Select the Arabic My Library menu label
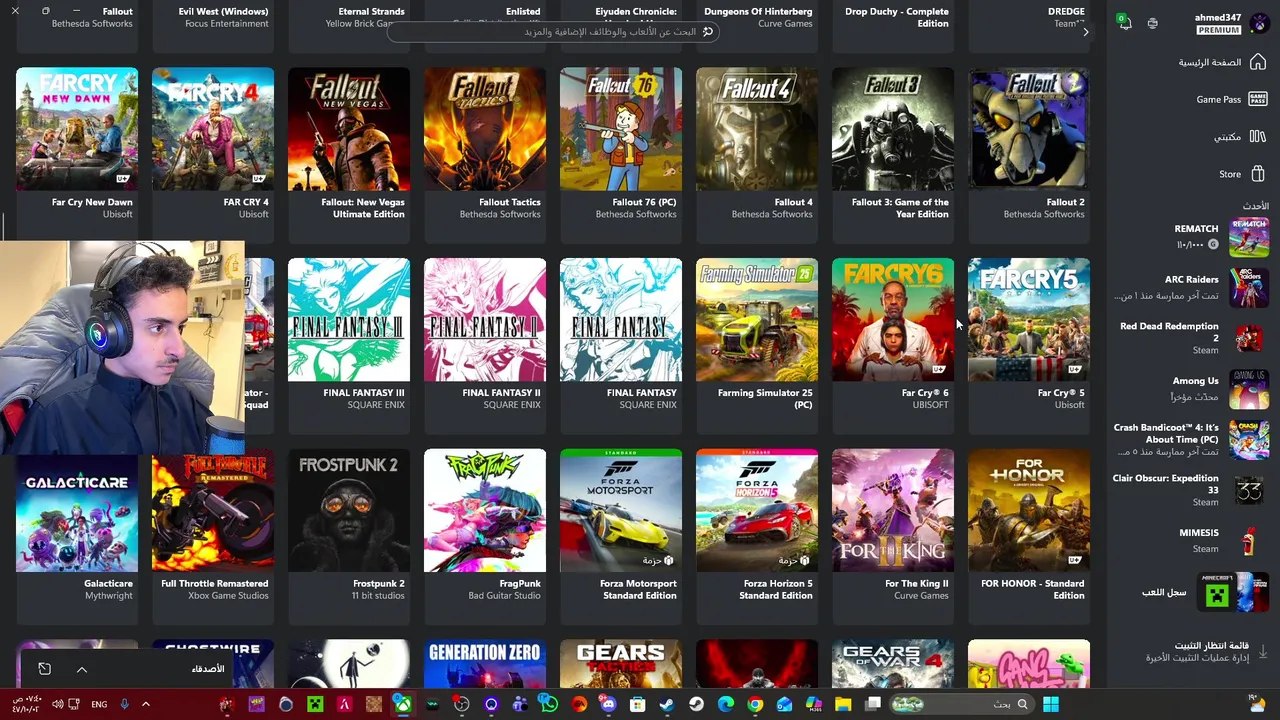This screenshot has width=1280, height=720. pos(1228,136)
